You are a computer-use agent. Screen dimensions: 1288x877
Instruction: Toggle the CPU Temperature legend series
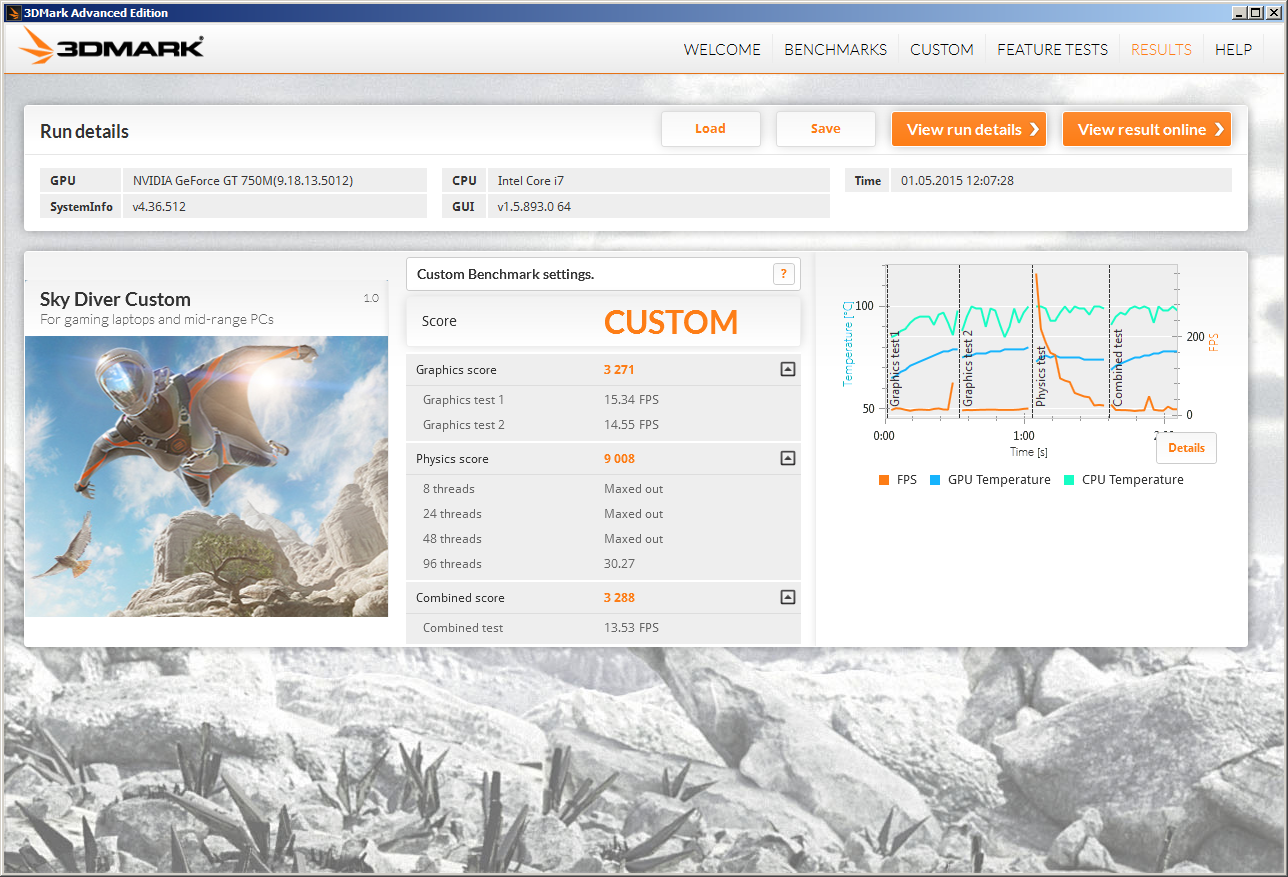pyautogui.click(x=1123, y=480)
